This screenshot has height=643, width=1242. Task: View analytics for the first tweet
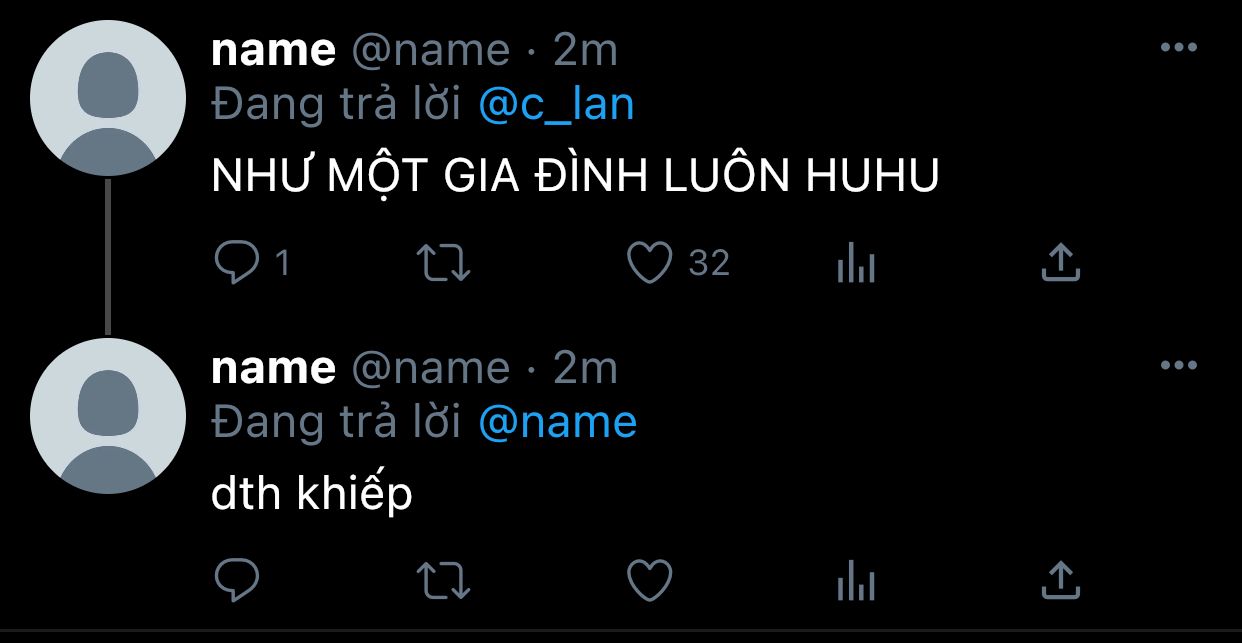point(855,265)
